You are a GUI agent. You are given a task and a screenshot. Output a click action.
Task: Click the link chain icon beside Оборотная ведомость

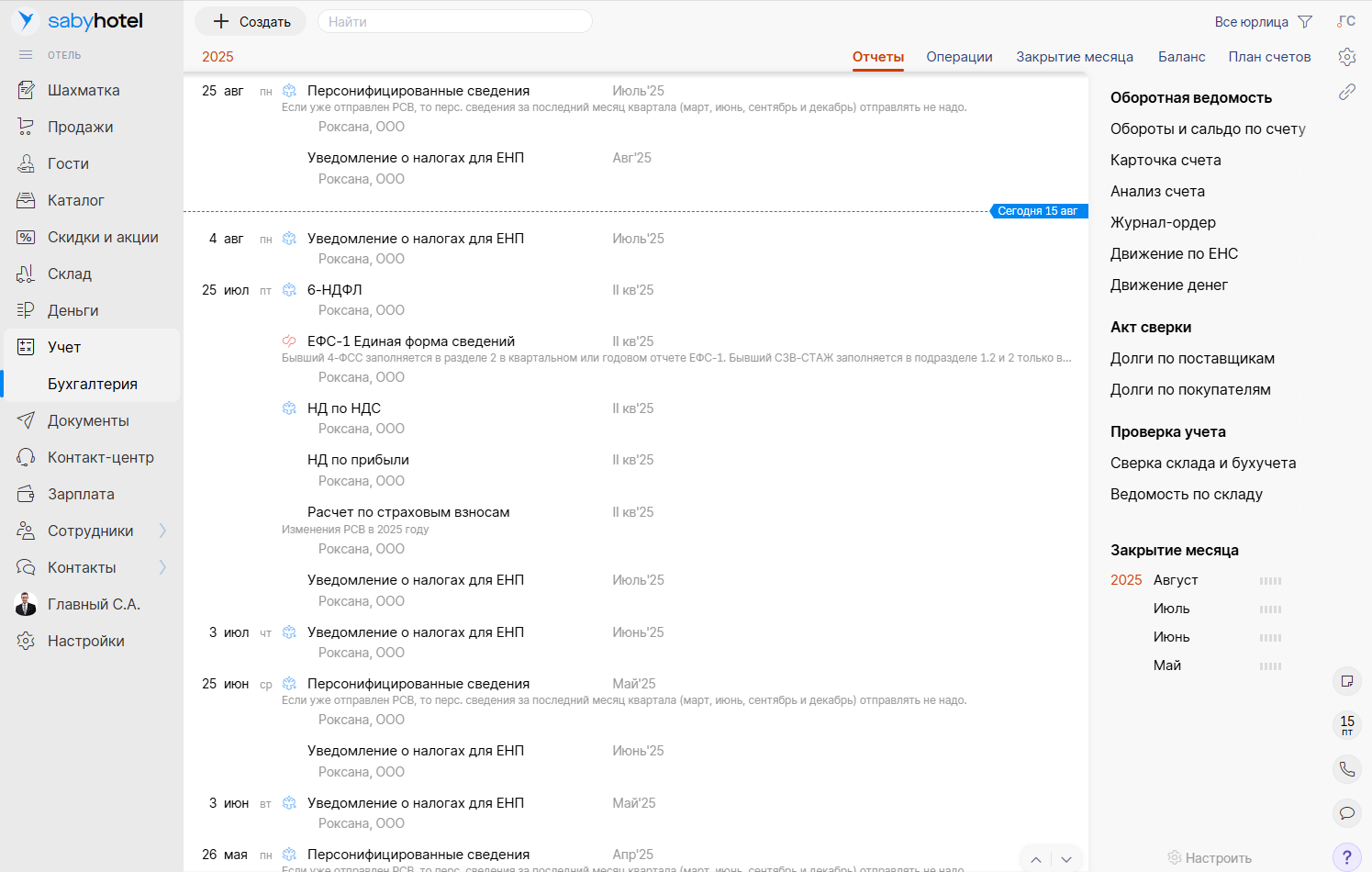click(1346, 92)
